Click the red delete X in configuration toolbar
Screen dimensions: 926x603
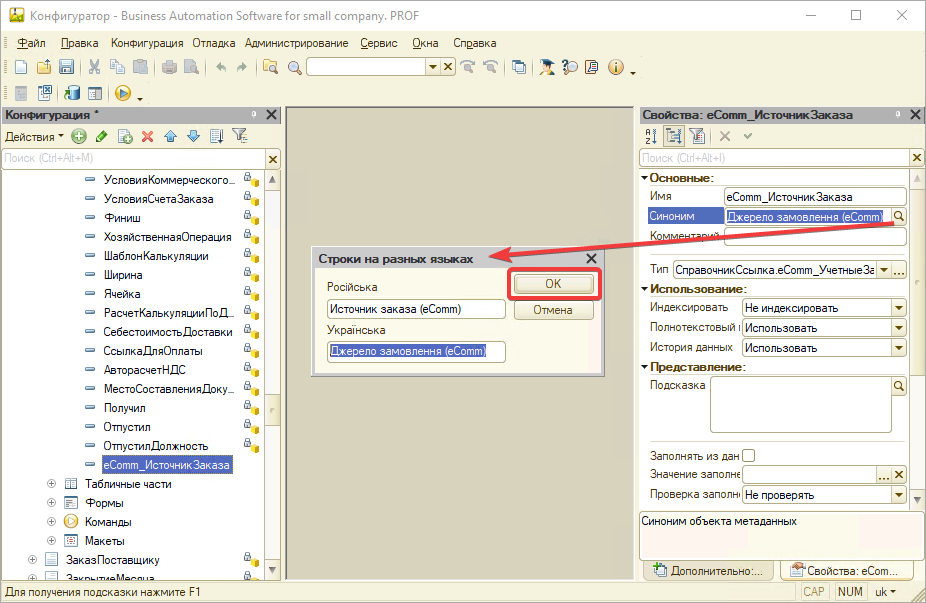(147, 136)
